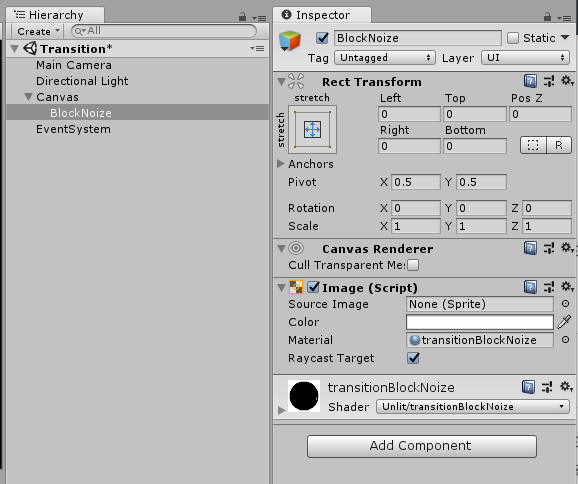Collapse the Image script foldout

pos(281,288)
